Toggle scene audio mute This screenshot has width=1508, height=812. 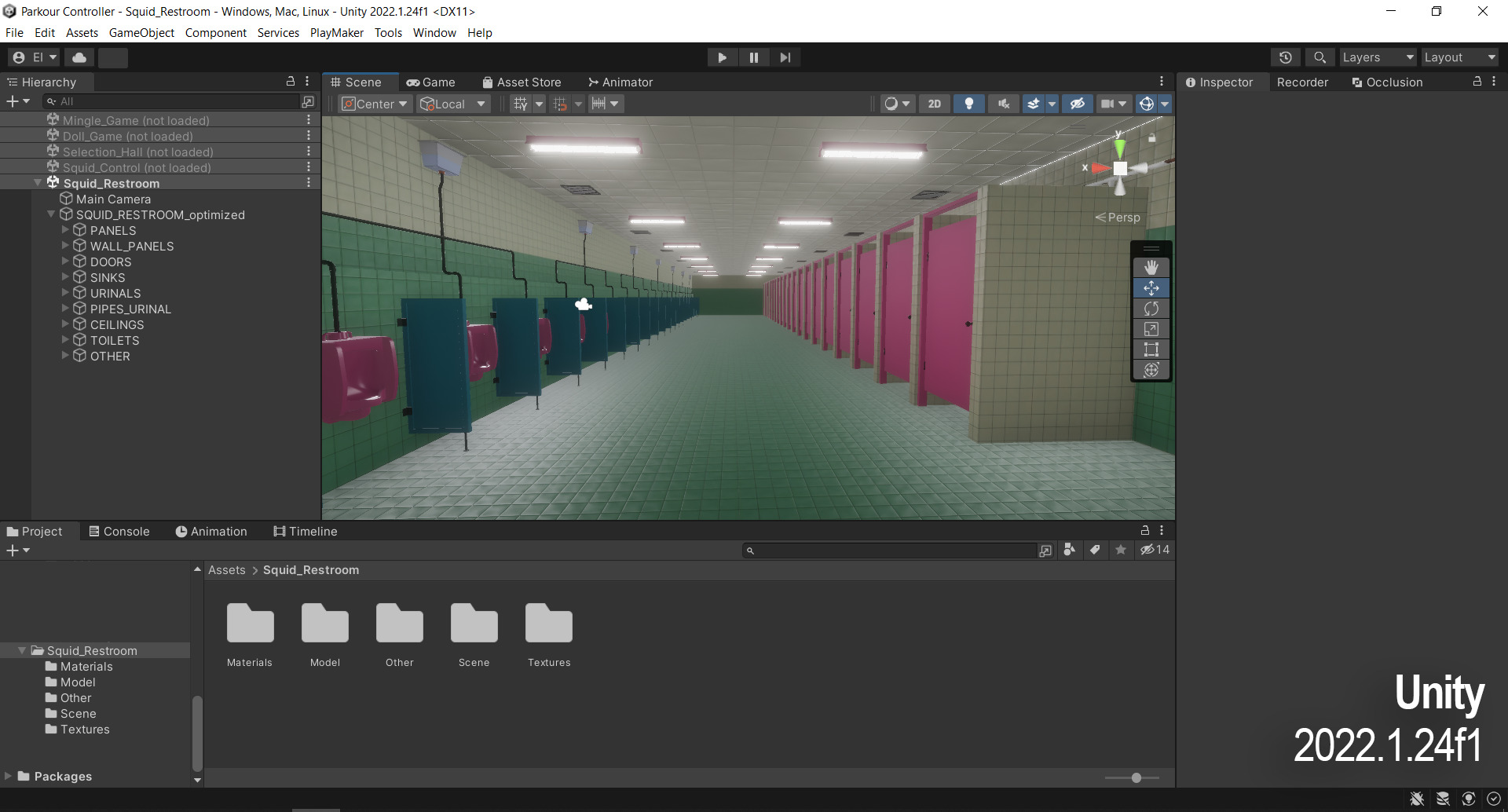[1003, 104]
